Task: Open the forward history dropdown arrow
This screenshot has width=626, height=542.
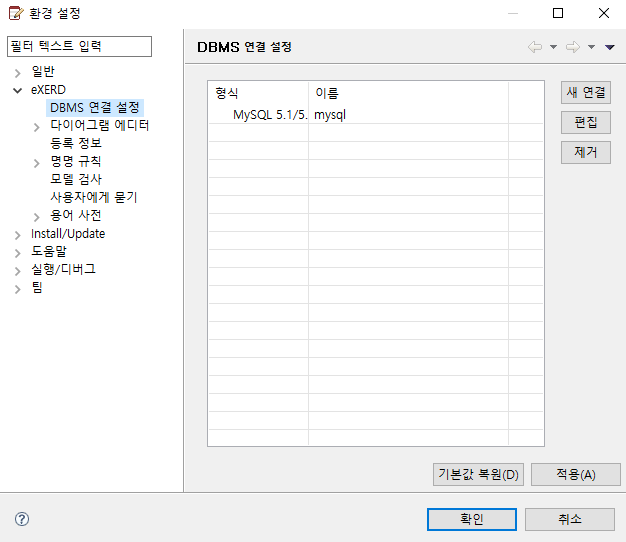Action: click(x=591, y=47)
